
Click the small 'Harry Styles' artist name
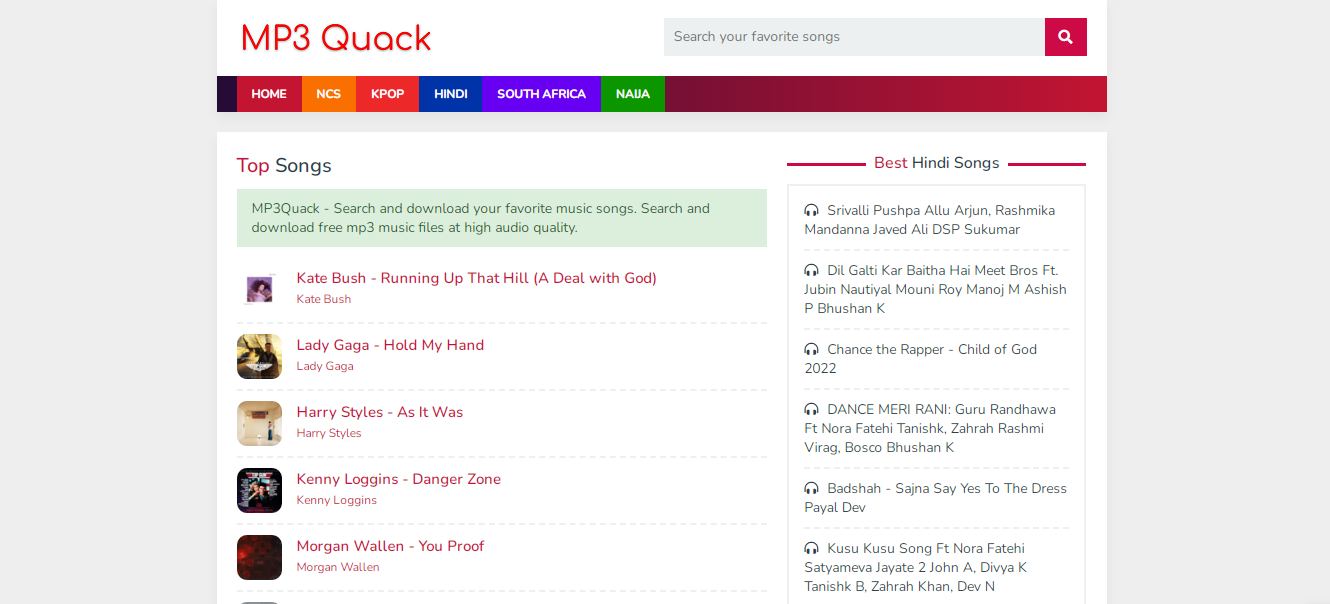pos(329,433)
